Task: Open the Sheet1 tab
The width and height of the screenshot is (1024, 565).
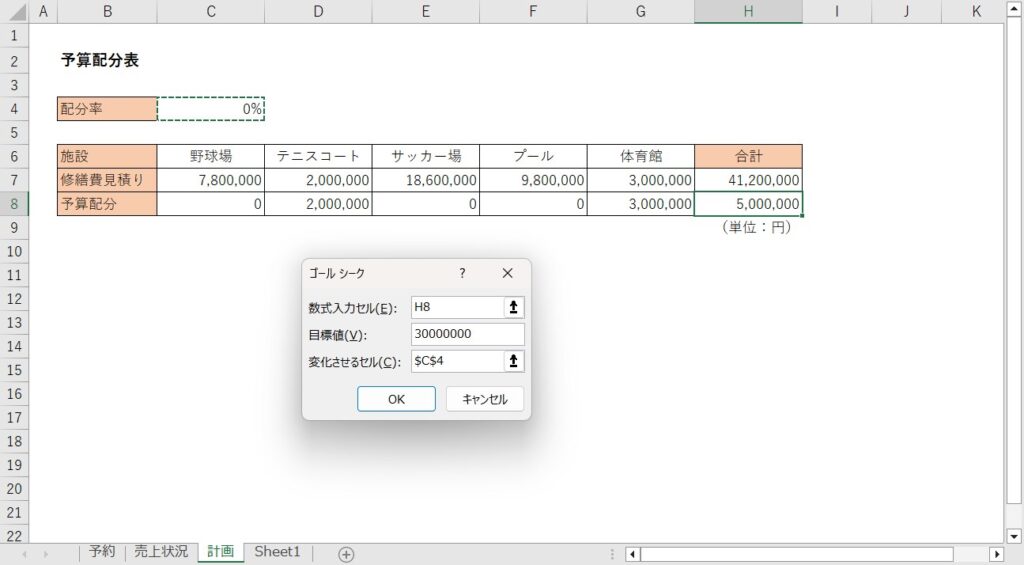Action: pos(277,552)
